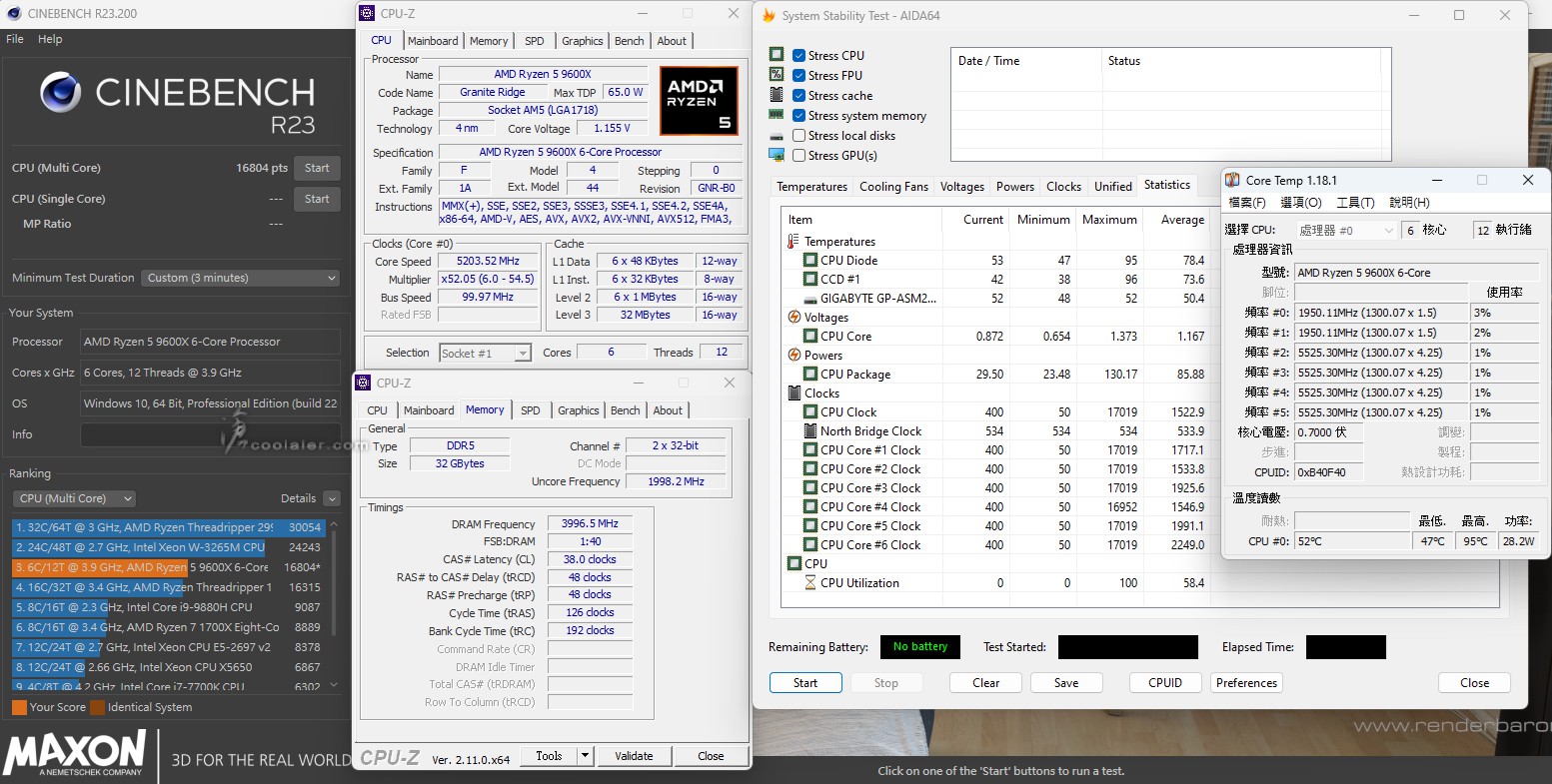
Task: Click the Cinebench Info input field
Action: pyautogui.click(x=209, y=434)
